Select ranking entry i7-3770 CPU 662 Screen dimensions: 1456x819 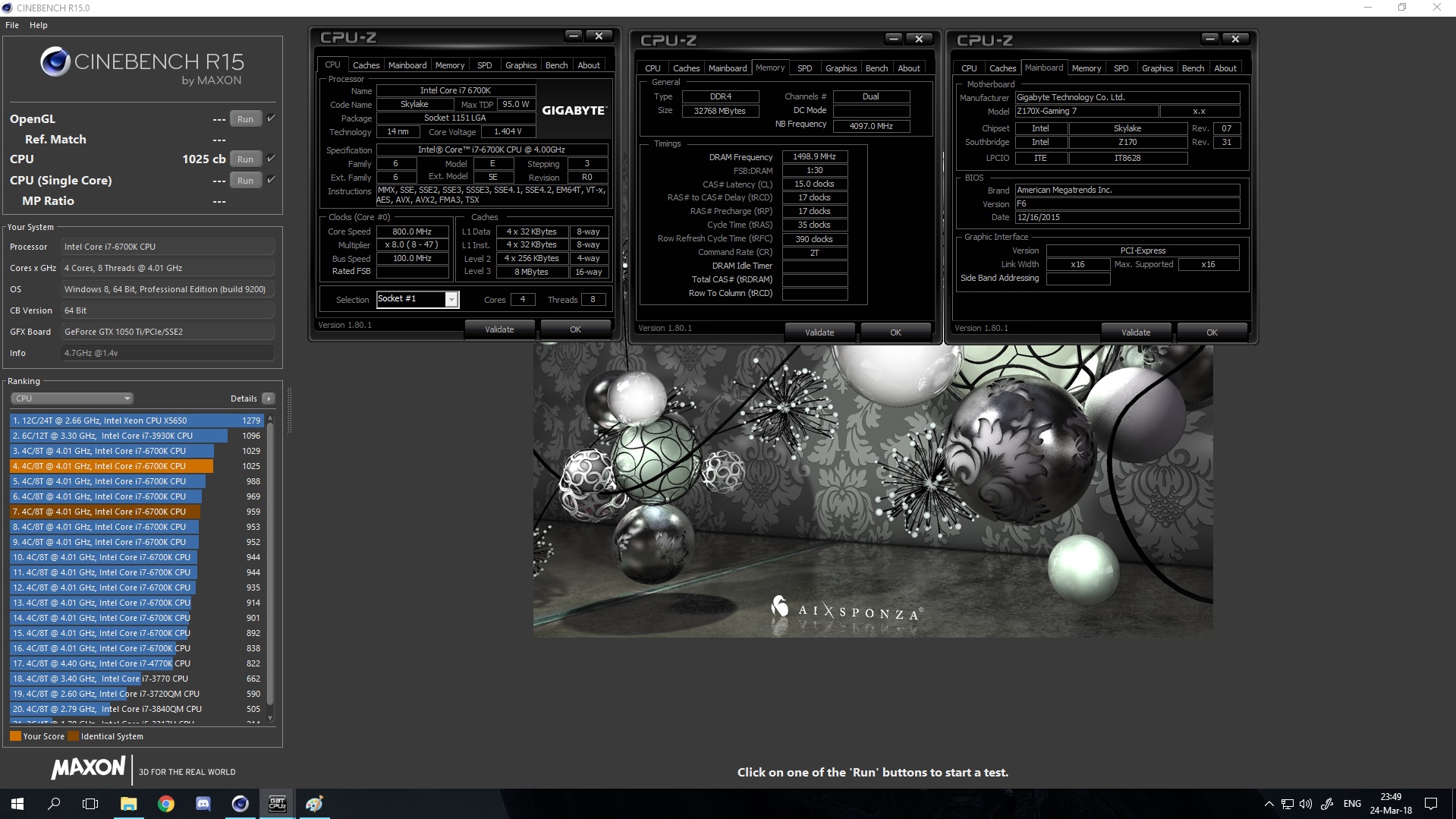point(137,679)
